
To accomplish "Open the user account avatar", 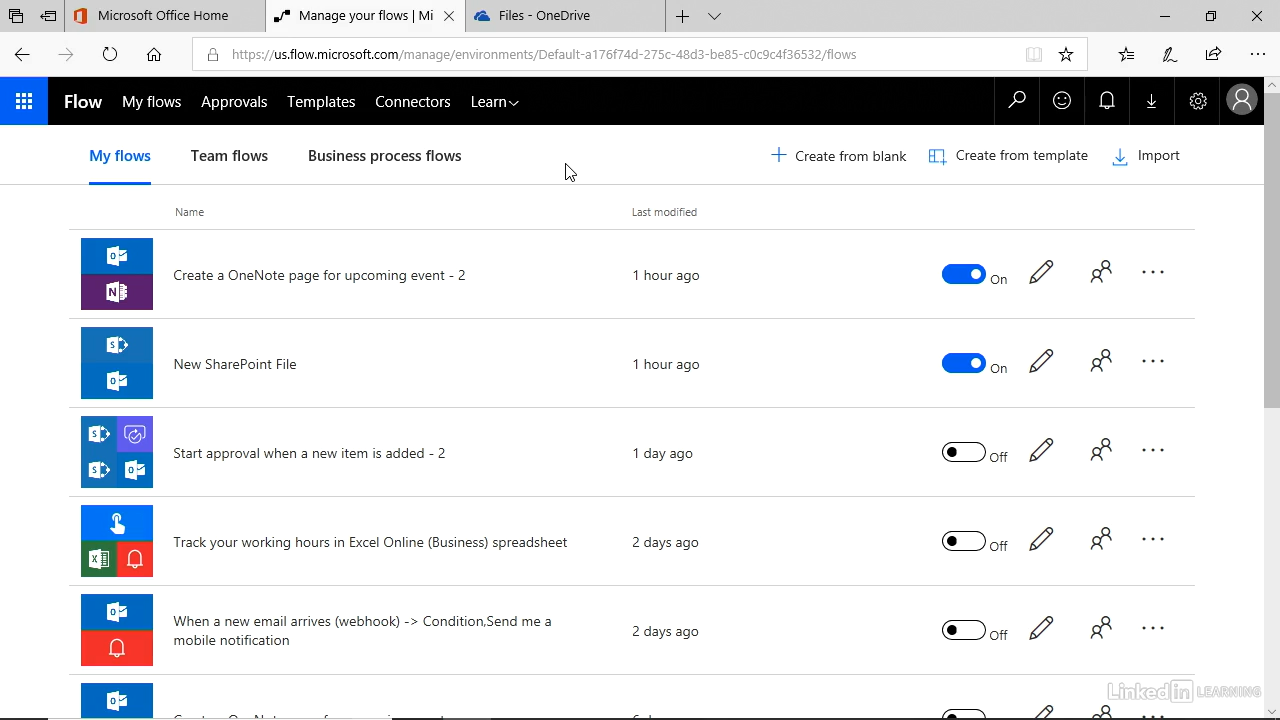I will (x=1242, y=100).
